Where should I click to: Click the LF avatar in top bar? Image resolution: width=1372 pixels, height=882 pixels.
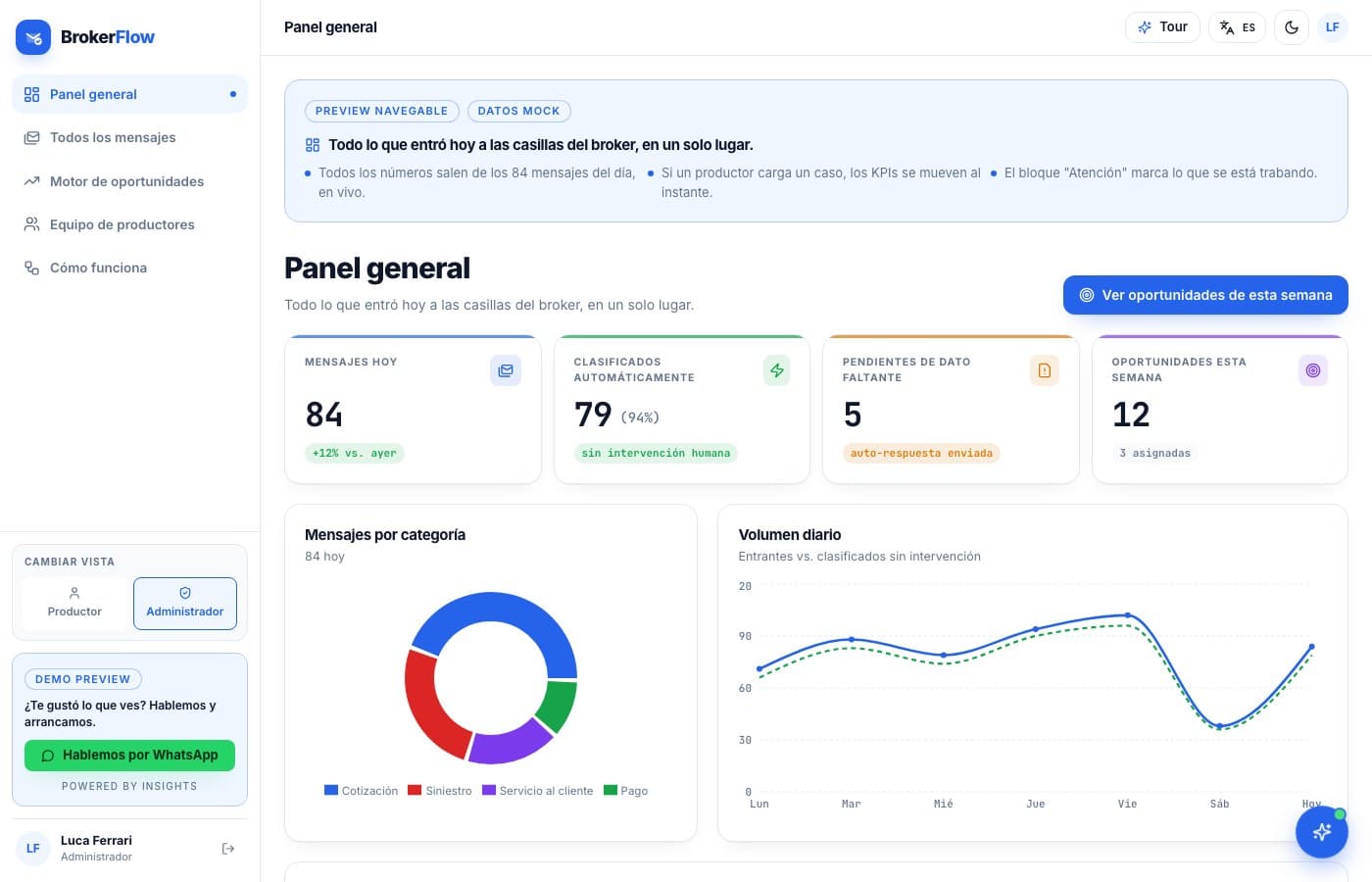(1333, 27)
